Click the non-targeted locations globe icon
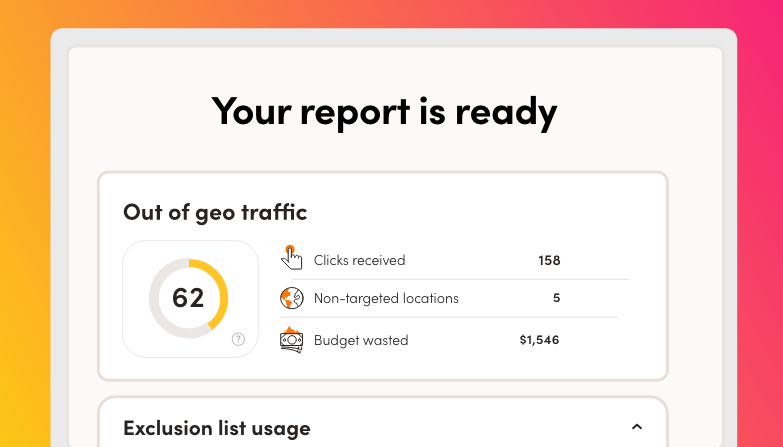This screenshot has width=783, height=447. coord(291,298)
